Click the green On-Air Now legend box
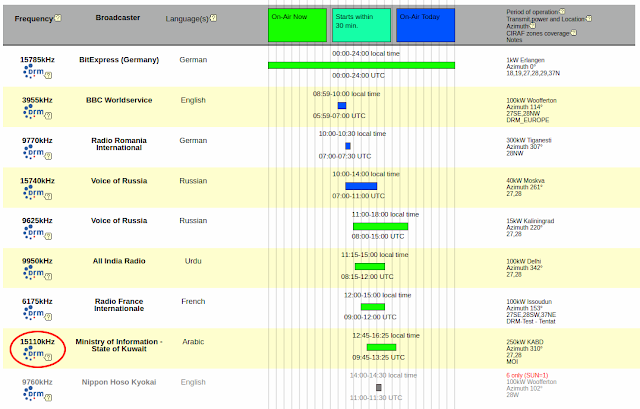 [x=297, y=25]
